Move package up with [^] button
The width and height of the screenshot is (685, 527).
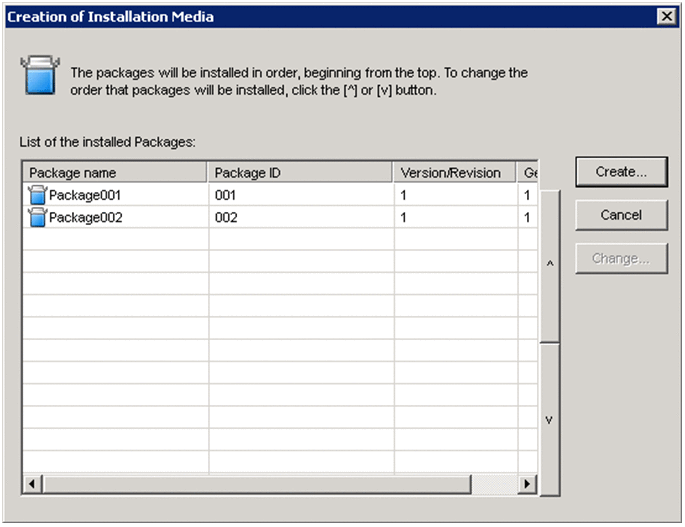point(550,266)
